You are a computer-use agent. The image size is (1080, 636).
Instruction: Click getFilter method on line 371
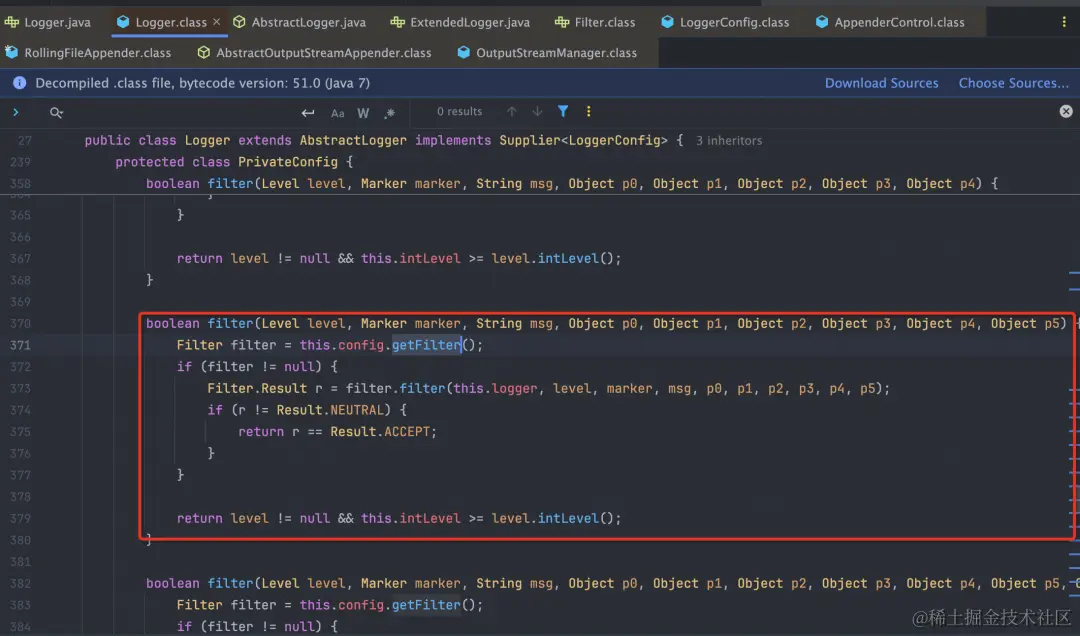pos(426,345)
